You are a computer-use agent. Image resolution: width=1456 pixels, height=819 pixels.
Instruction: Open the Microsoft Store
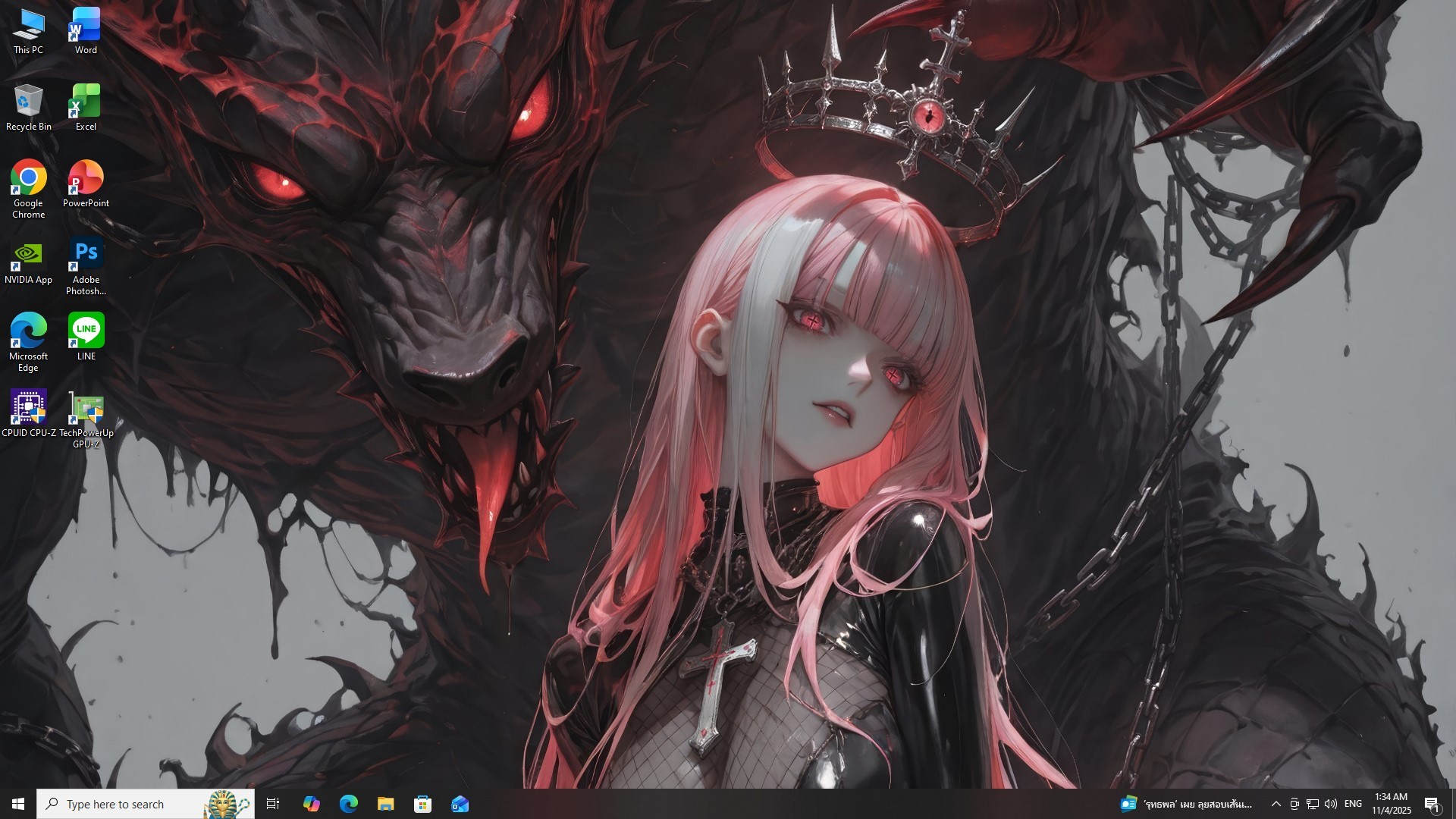(x=422, y=804)
